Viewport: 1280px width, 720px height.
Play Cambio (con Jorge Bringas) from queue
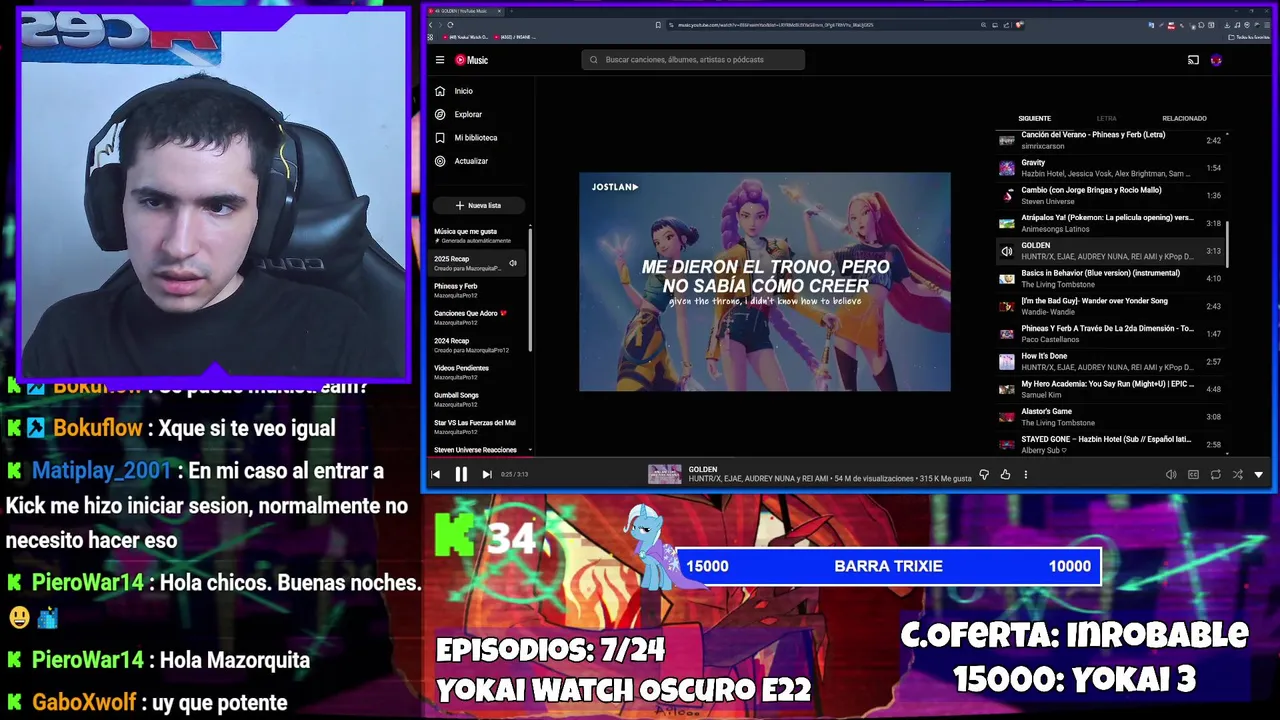point(1110,195)
